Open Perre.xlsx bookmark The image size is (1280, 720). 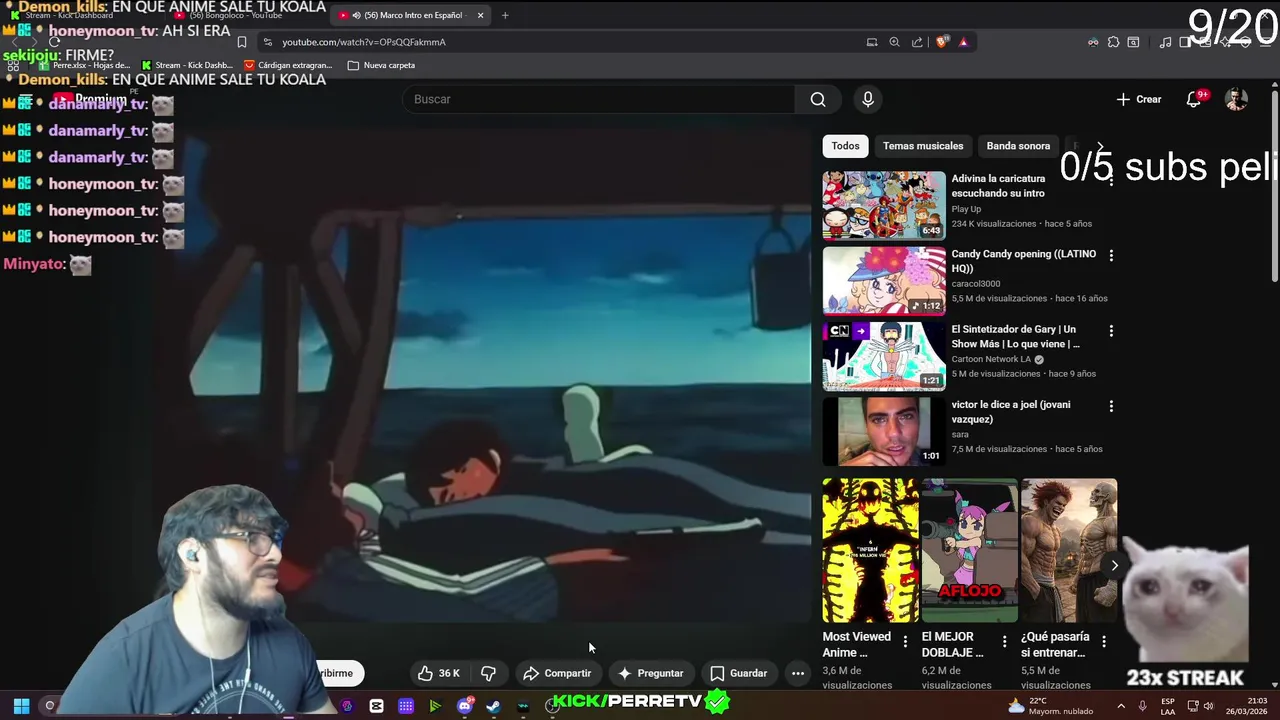pyautogui.click(x=84, y=65)
